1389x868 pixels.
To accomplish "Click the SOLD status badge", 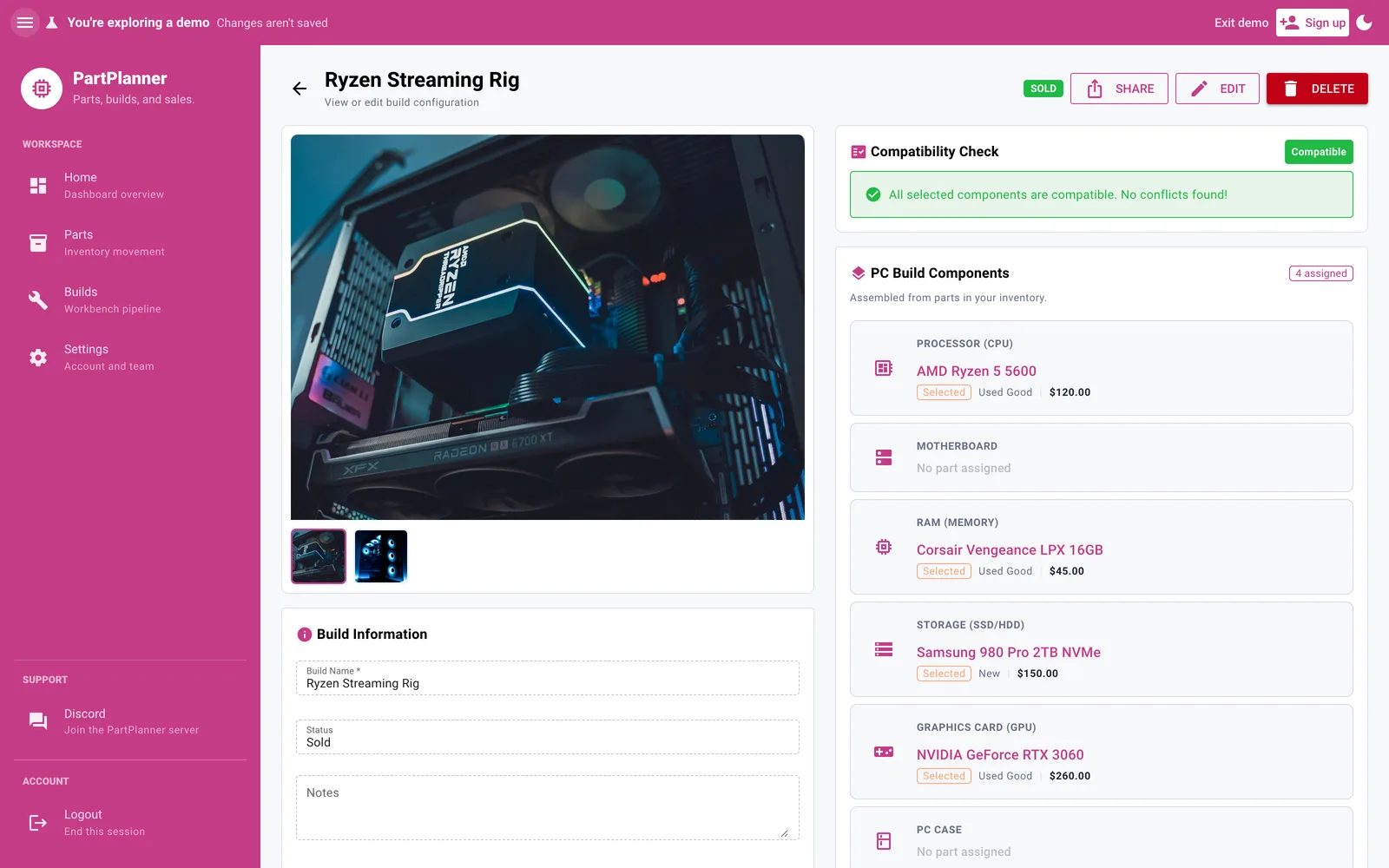I will click(x=1043, y=89).
